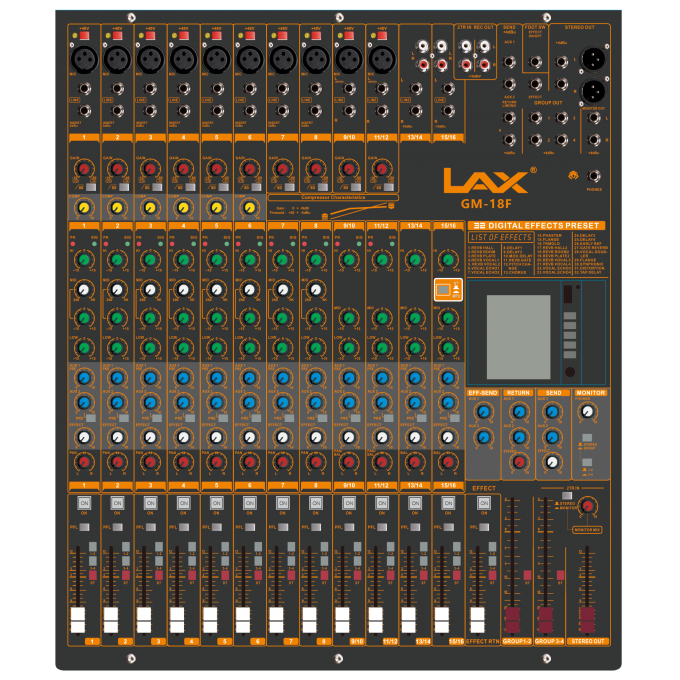Click channel 2 red PAN knob
The image size is (680, 680).
117,462
